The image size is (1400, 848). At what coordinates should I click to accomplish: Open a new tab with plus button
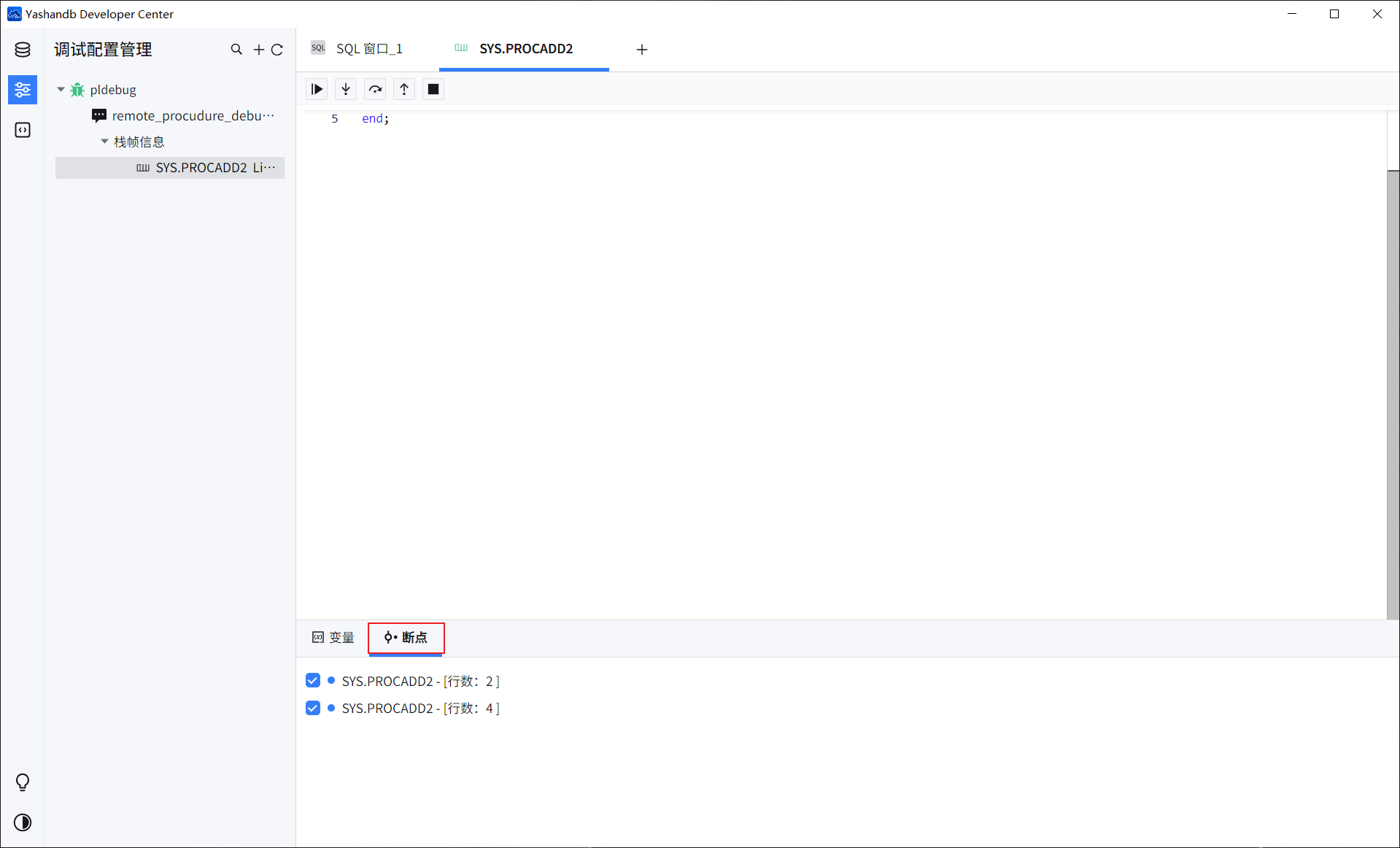click(x=642, y=50)
